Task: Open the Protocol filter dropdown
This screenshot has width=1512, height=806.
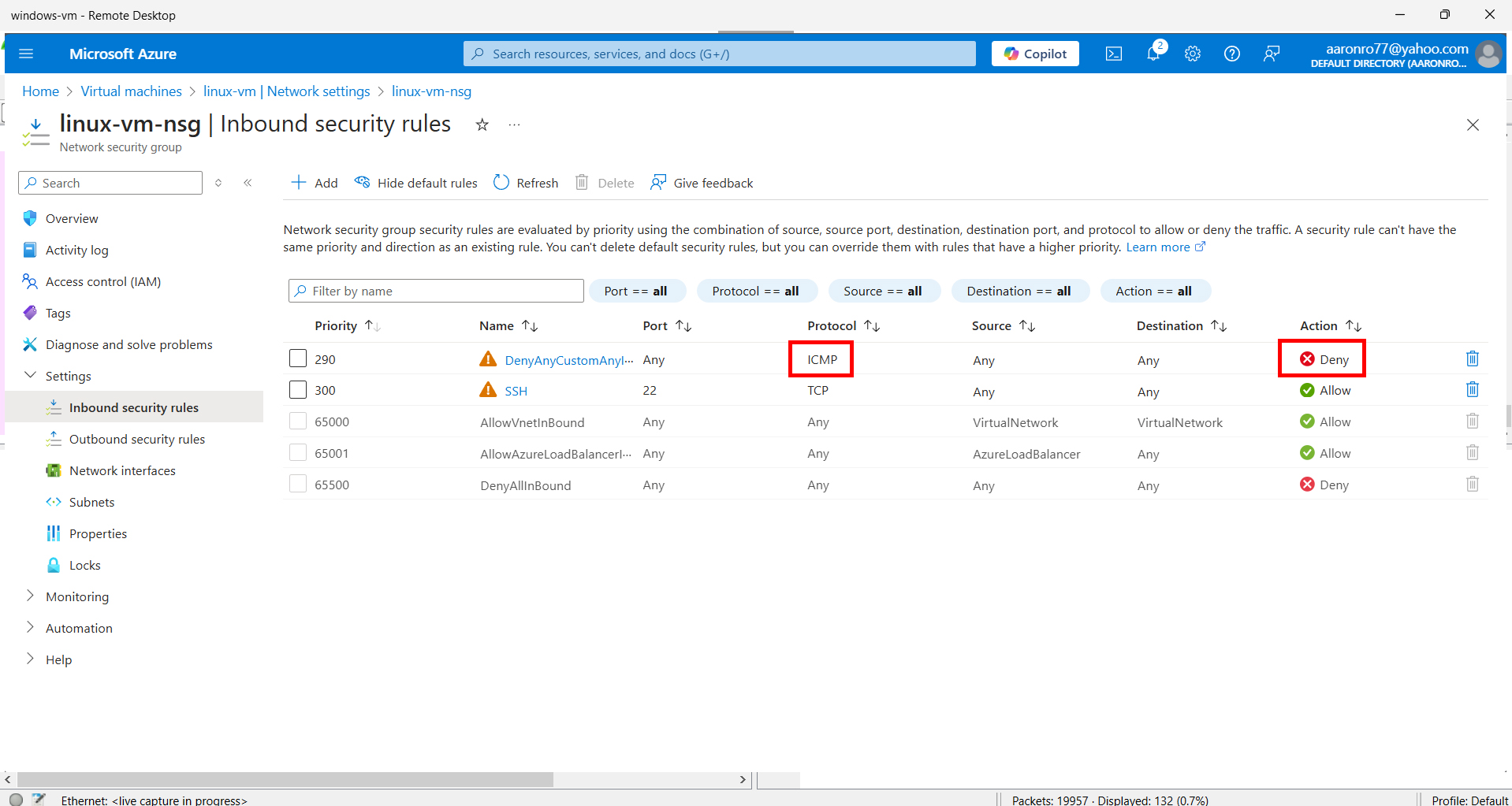Action: pos(756,290)
